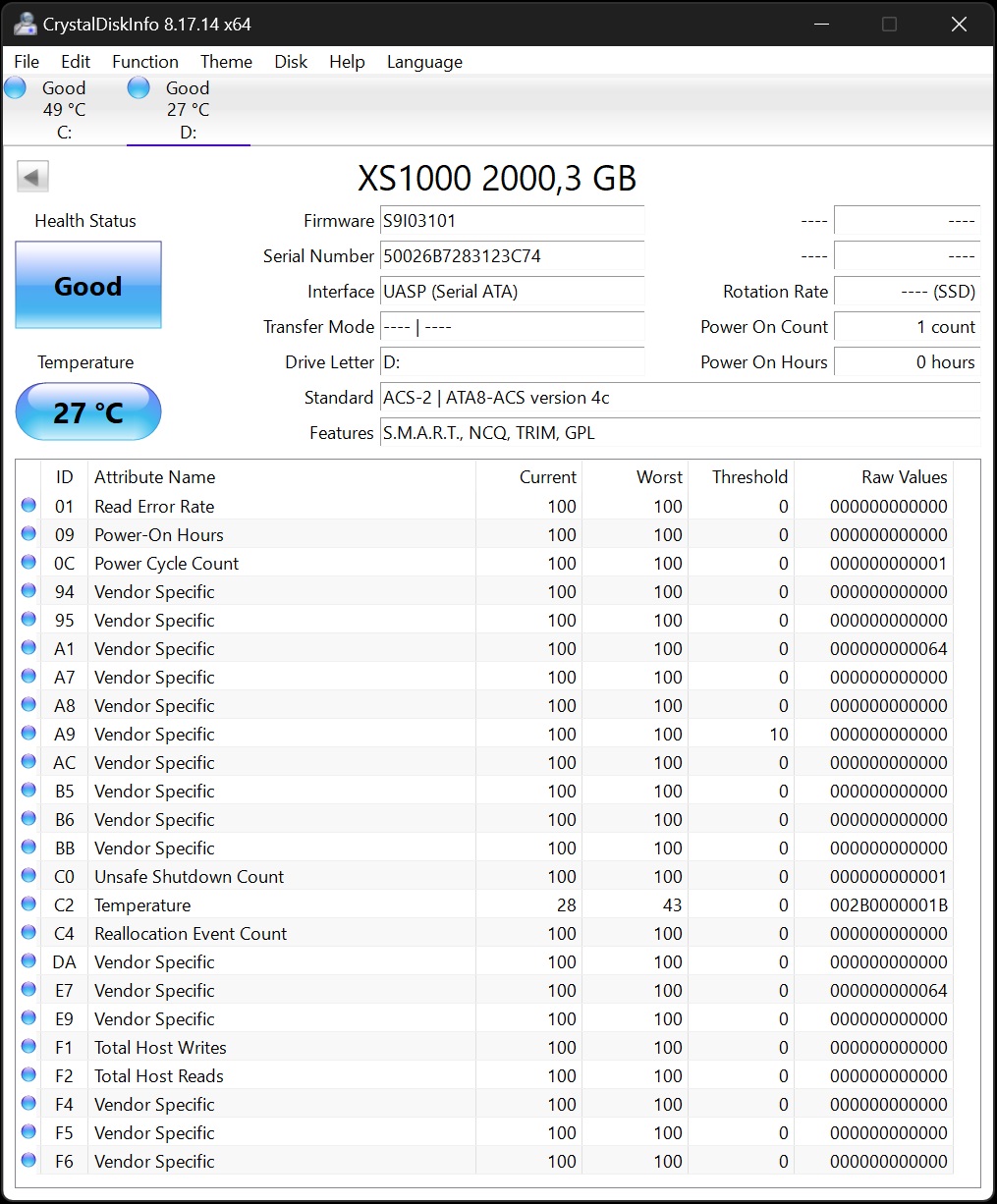Click the blue status orb for drive C:
997x1204 pixels.
click(x=15, y=88)
